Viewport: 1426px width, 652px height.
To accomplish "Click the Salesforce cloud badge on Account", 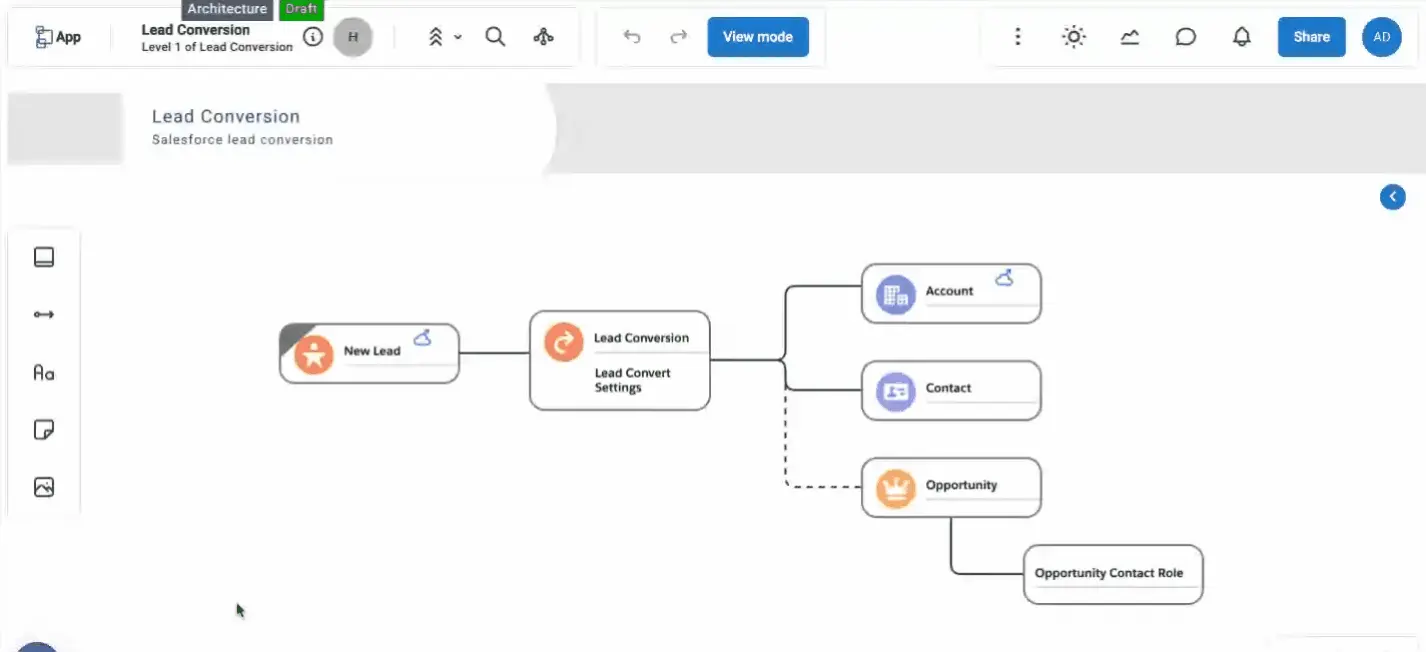I will click(1004, 278).
